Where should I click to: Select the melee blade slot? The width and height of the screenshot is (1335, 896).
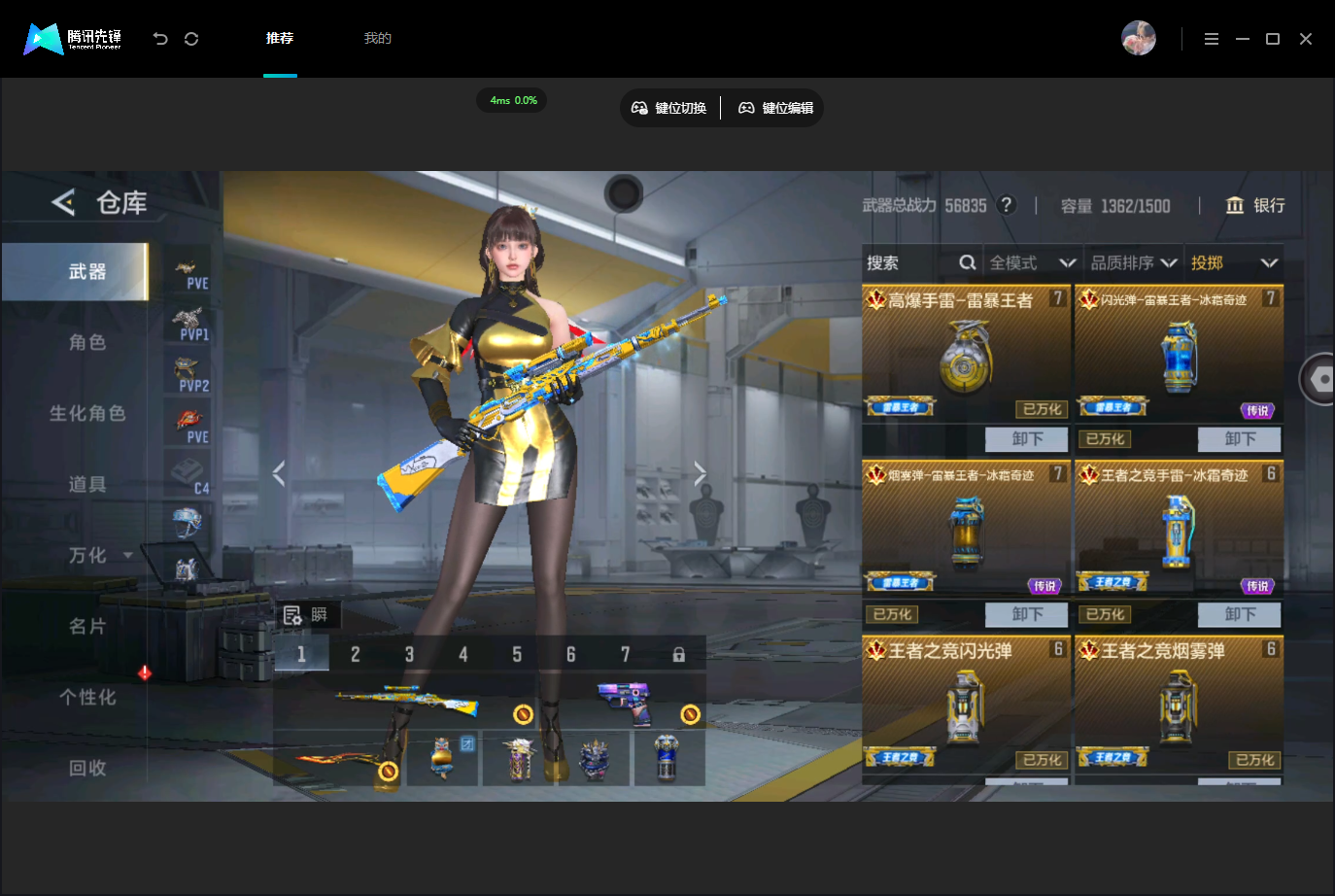[x=340, y=760]
